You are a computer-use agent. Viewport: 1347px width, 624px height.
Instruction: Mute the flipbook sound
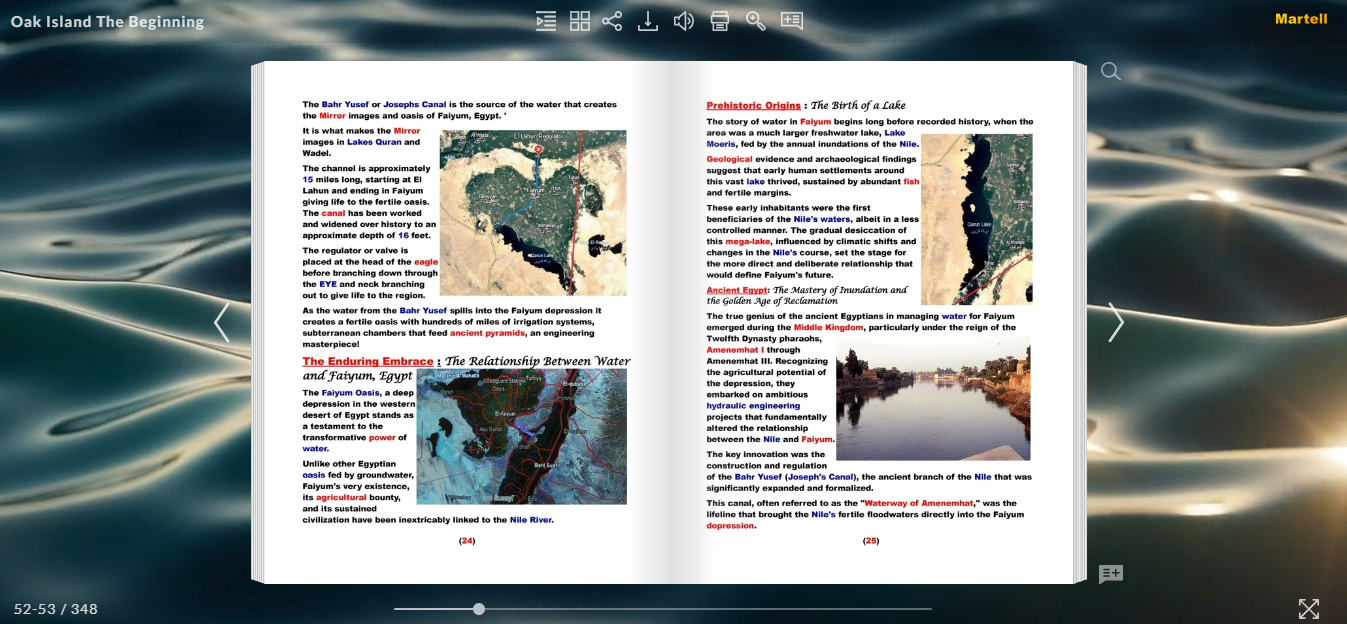click(x=684, y=21)
